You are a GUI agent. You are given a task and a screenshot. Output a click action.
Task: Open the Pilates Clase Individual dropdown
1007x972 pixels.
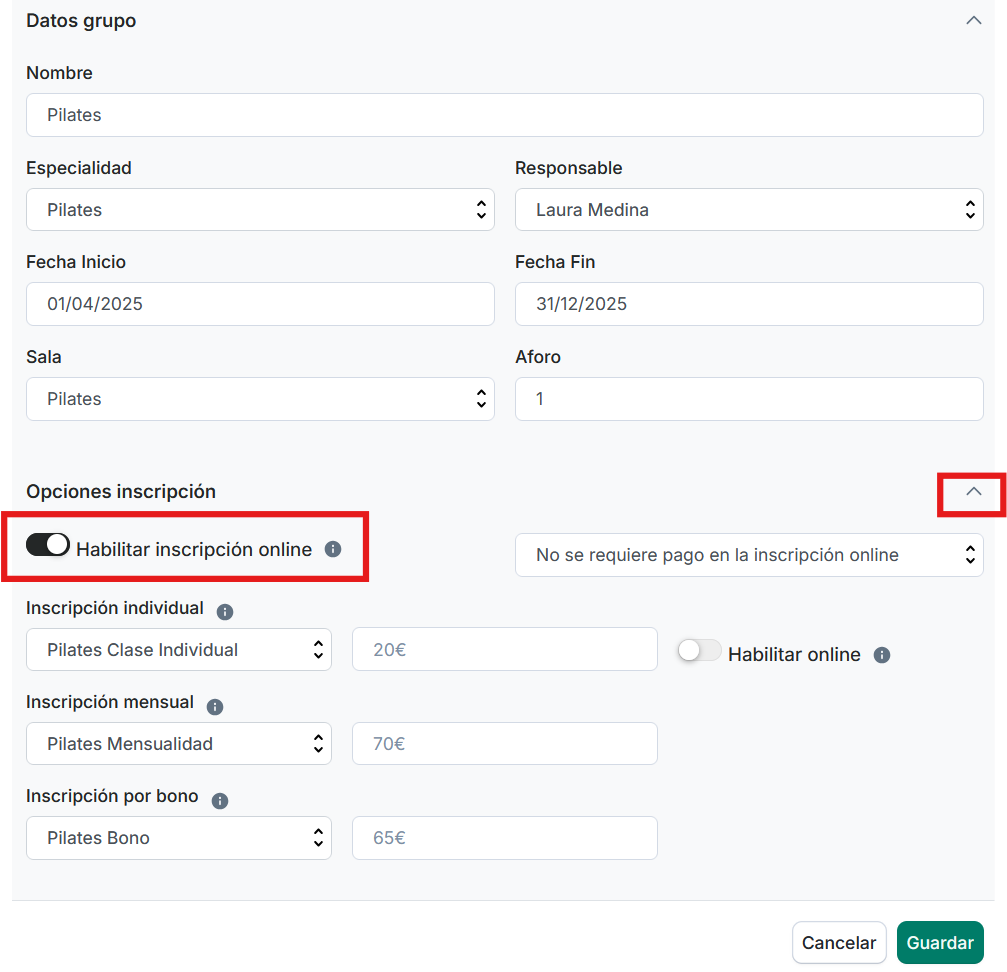pyautogui.click(x=178, y=650)
